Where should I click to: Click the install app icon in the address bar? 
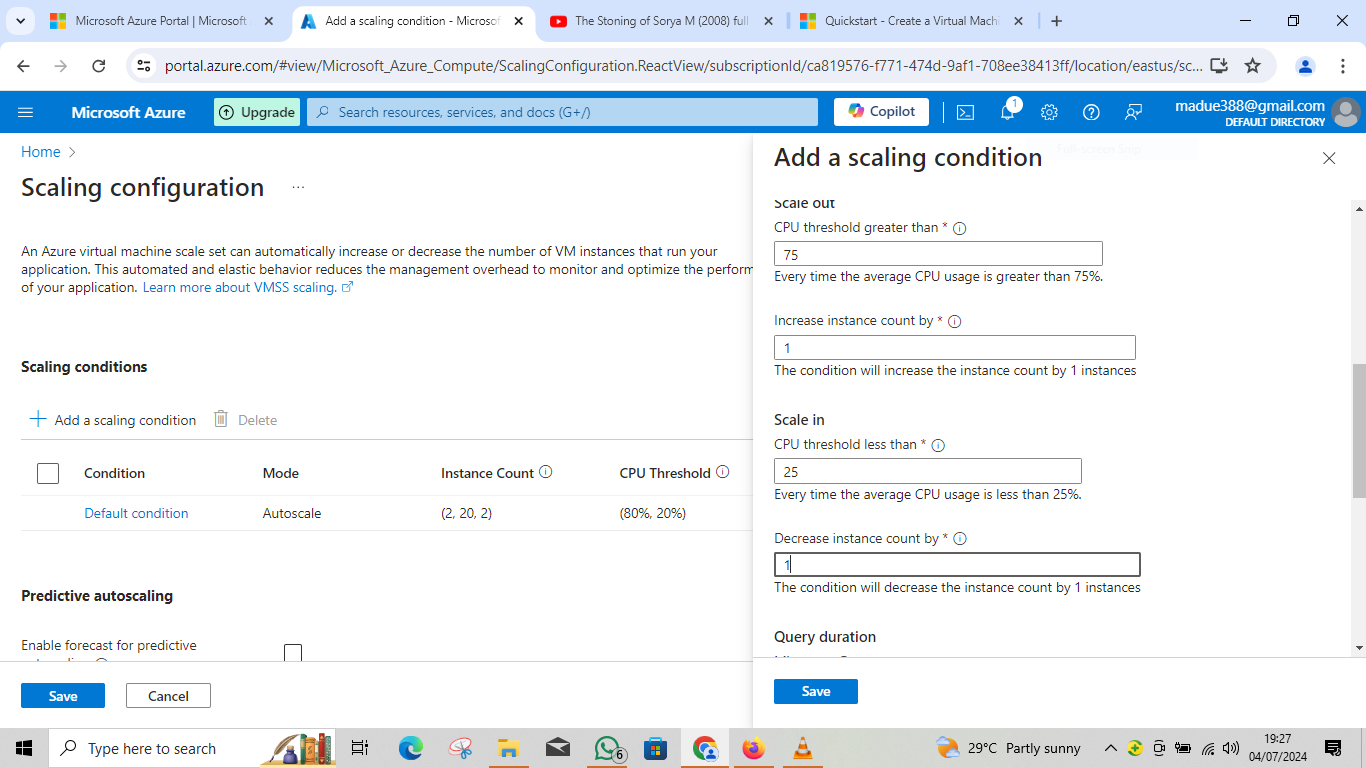(x=1218, y=66)
